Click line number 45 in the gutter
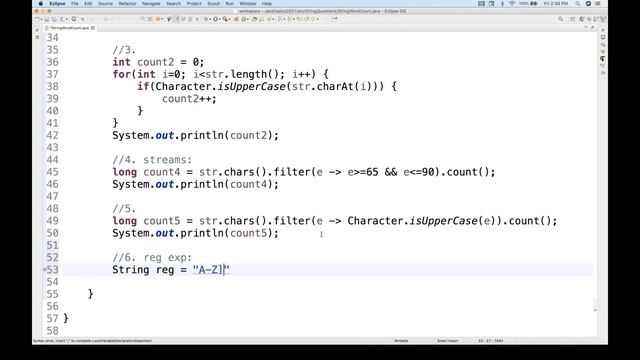The height and width of the screenshot is (360, 640). coord(52,172)
